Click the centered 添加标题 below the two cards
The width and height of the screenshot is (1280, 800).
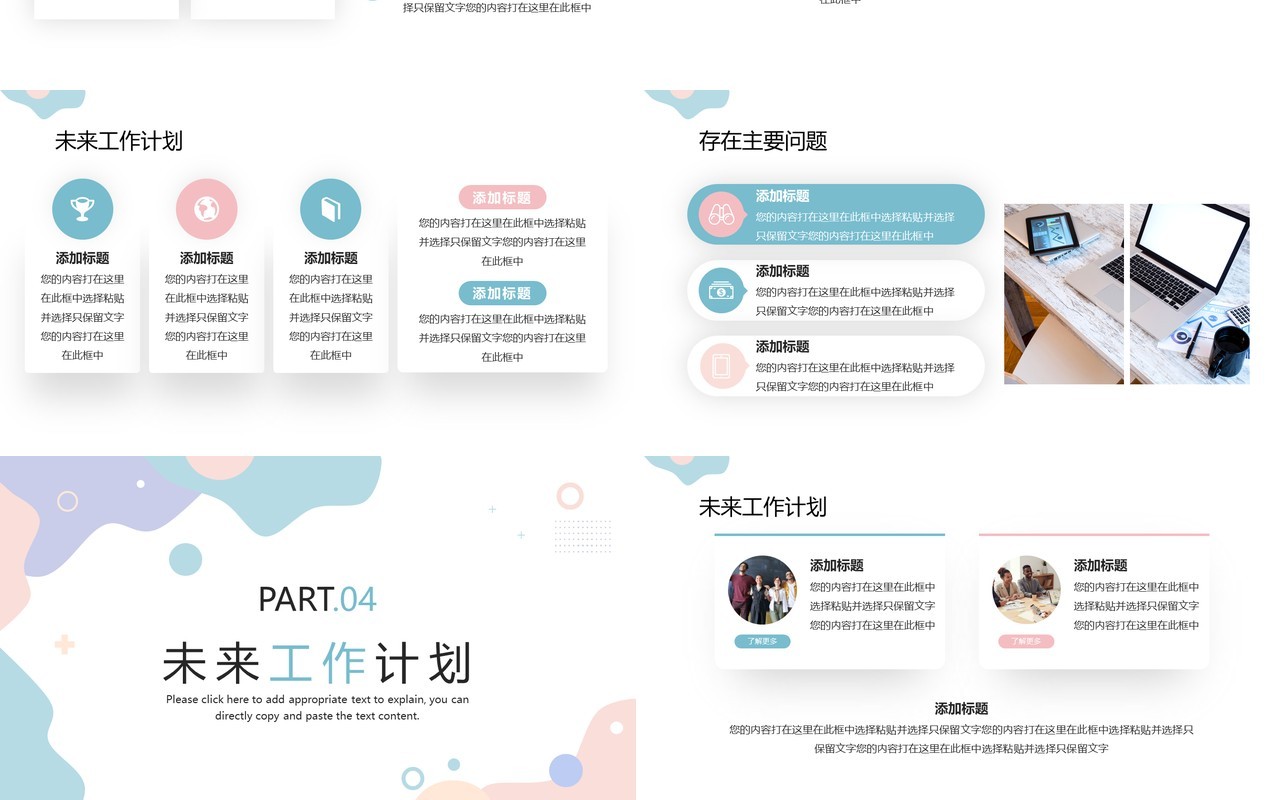point(961,708)
